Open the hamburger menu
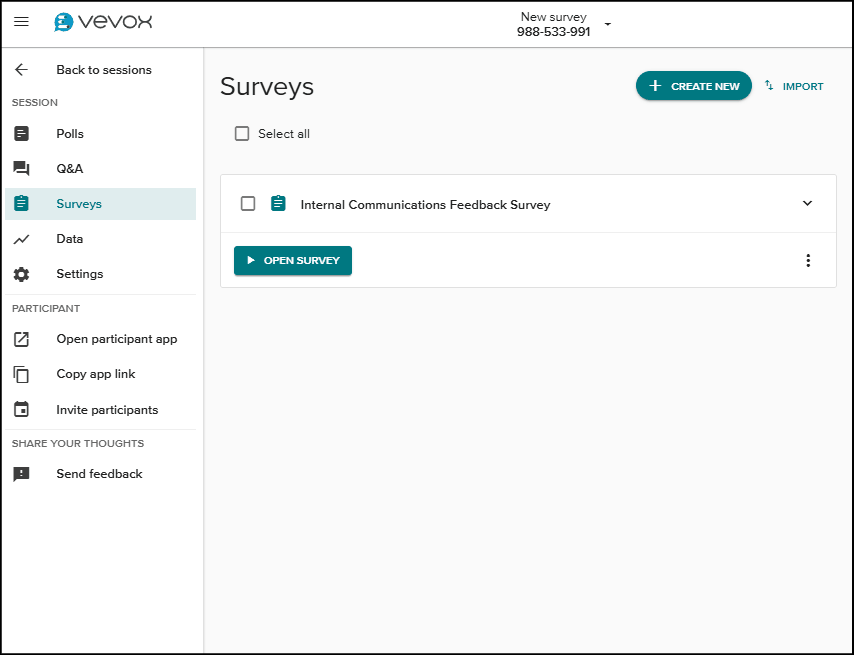 pyautogui.click(x=21, y=21)
